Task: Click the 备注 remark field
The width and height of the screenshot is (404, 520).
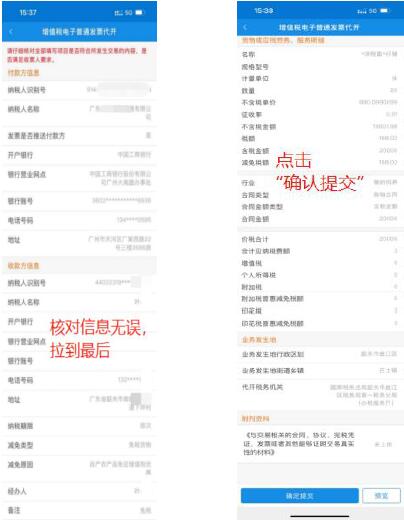Action: pos(79,510)
